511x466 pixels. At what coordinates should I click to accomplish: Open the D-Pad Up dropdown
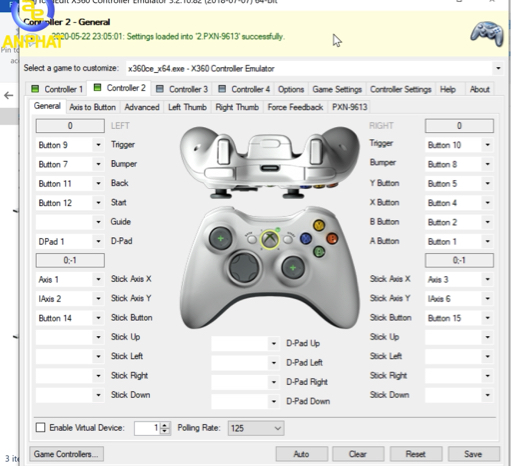tap(274, 343)
